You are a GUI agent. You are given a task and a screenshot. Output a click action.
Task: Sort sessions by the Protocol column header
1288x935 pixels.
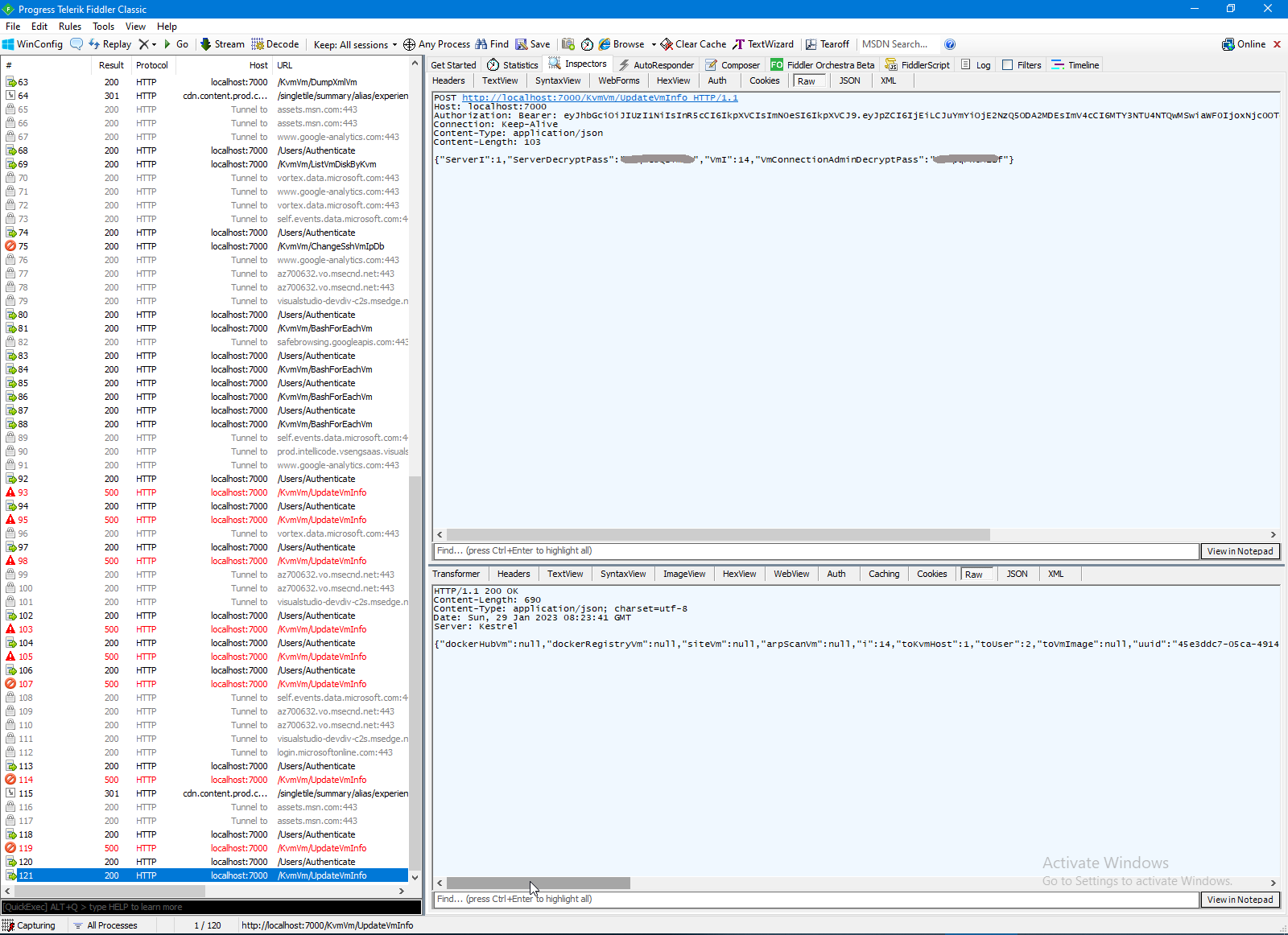pyautogui.click(x=152, y=65)
